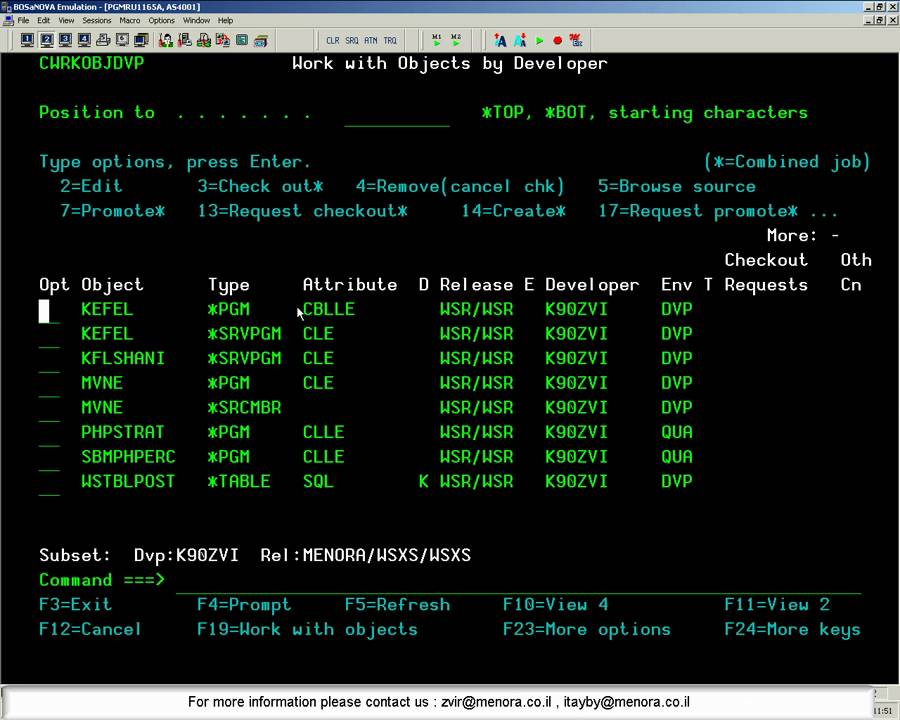This screenshot has height=720, width=900.
Task: Select the WSTBLPOST object name
Action: [128, 481]
